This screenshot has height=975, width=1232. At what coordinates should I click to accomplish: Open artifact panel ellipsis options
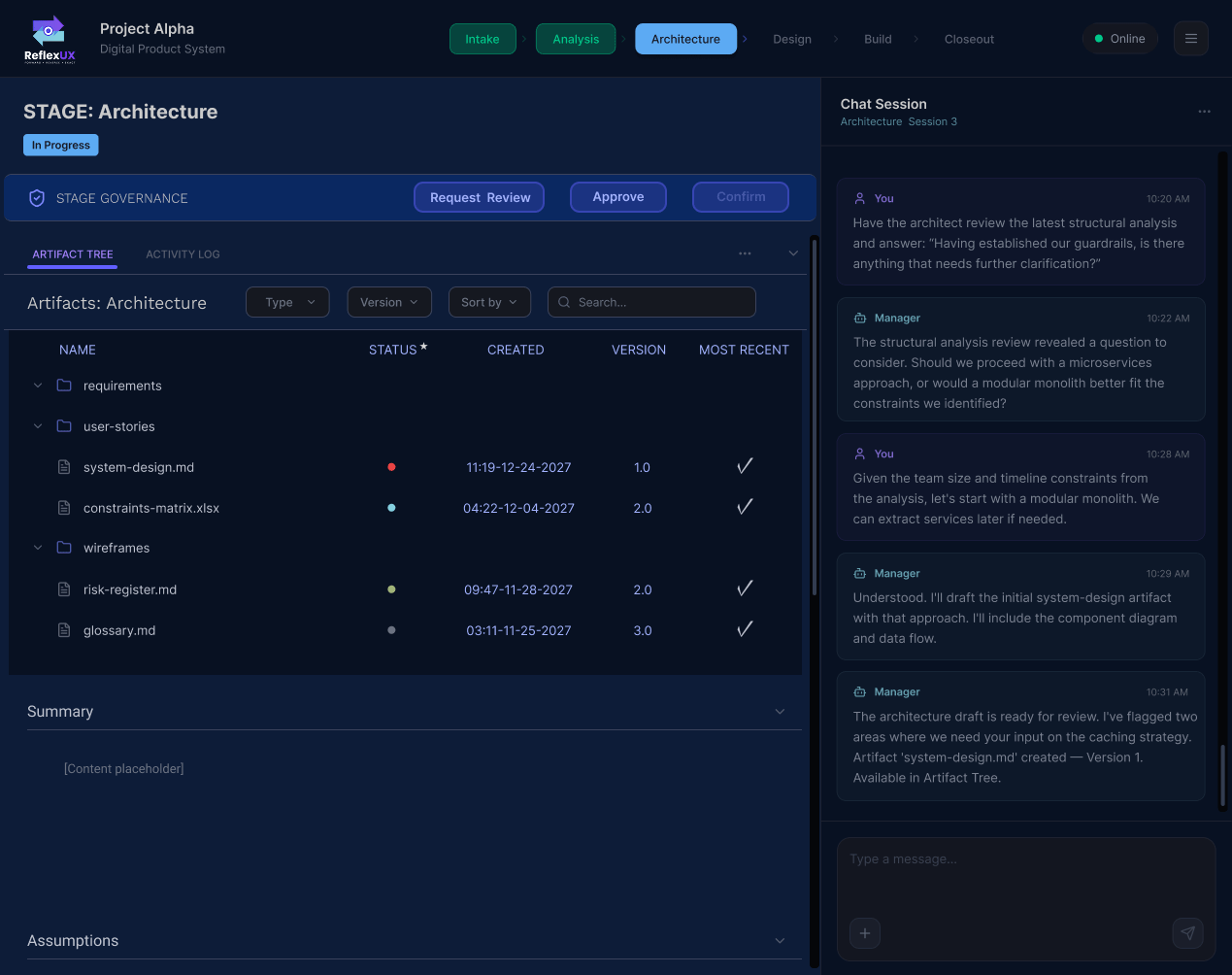coord(745,253)
